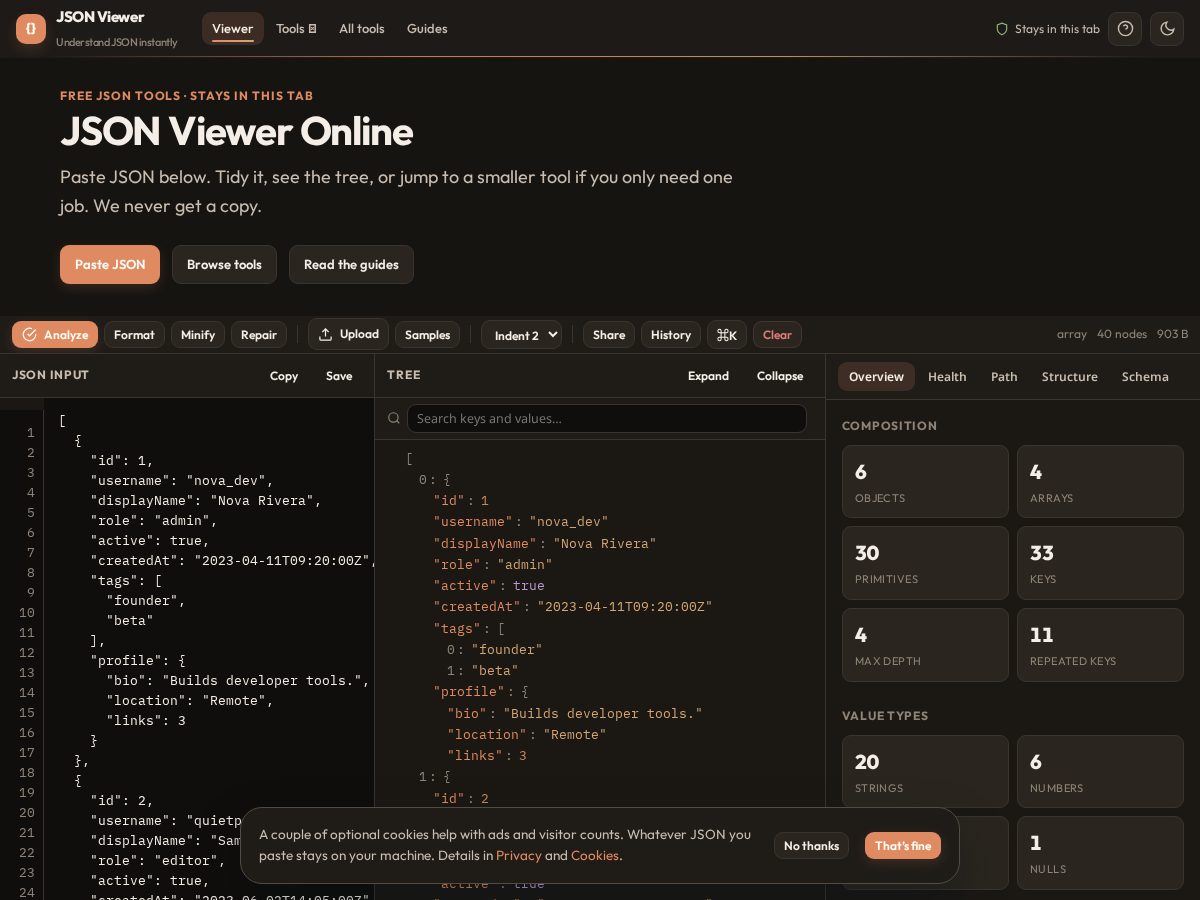Switch to the Structure tab
The image size is (1200, 900).
click(x=1069, y=376)
